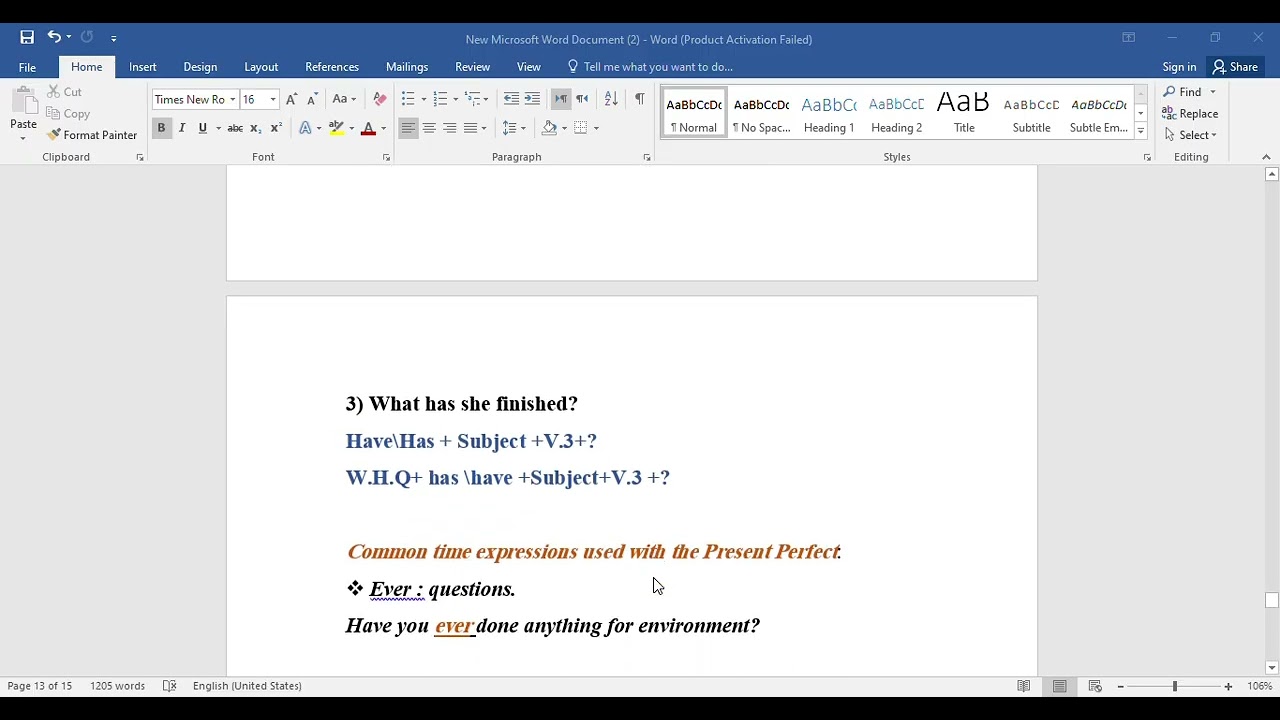
Task: Toggle center alignment
Action: pyautogui.click(x=429, y=128)
